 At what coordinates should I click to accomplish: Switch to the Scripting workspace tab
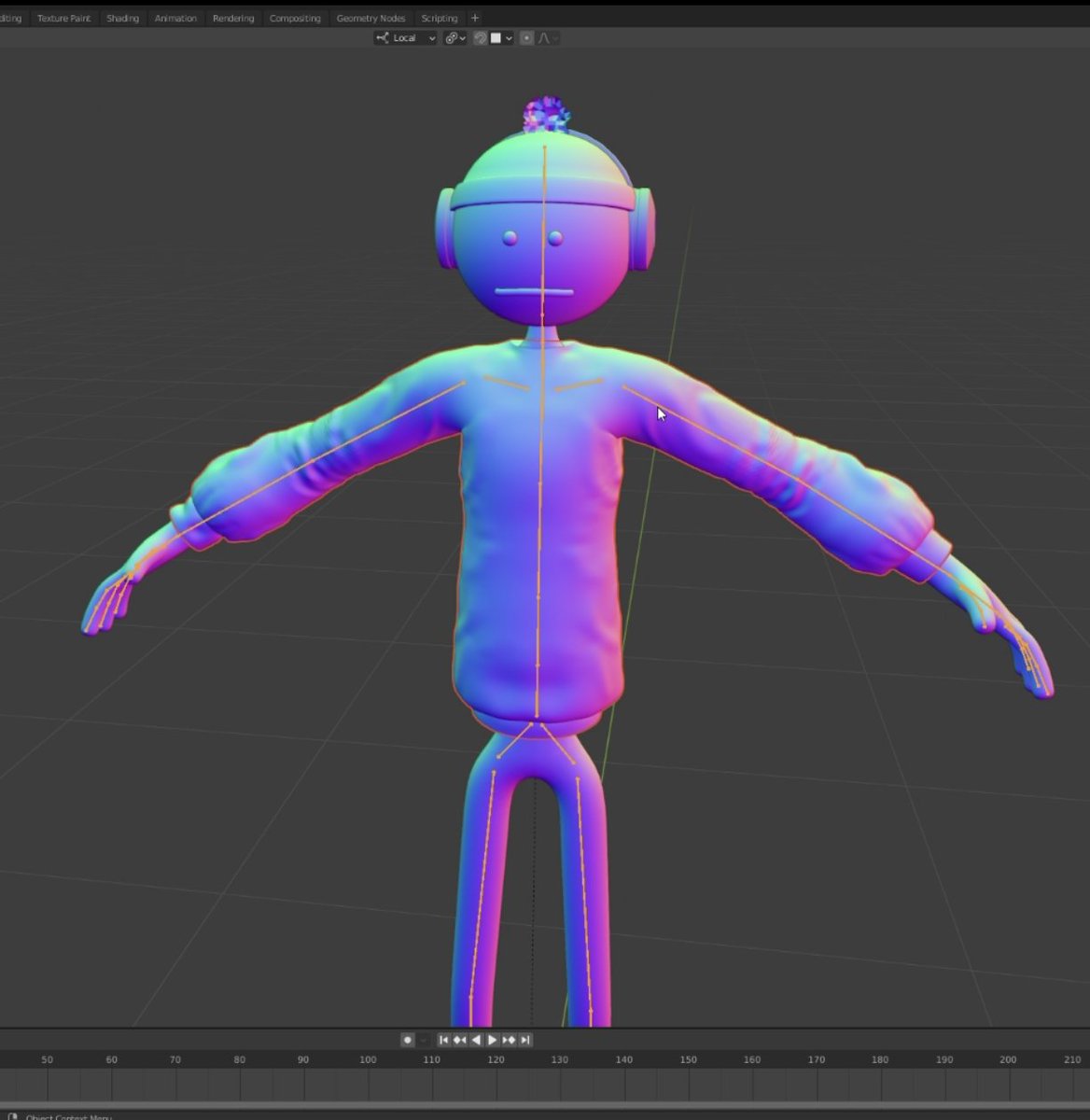pyautogui.click(x=439, y=18)
